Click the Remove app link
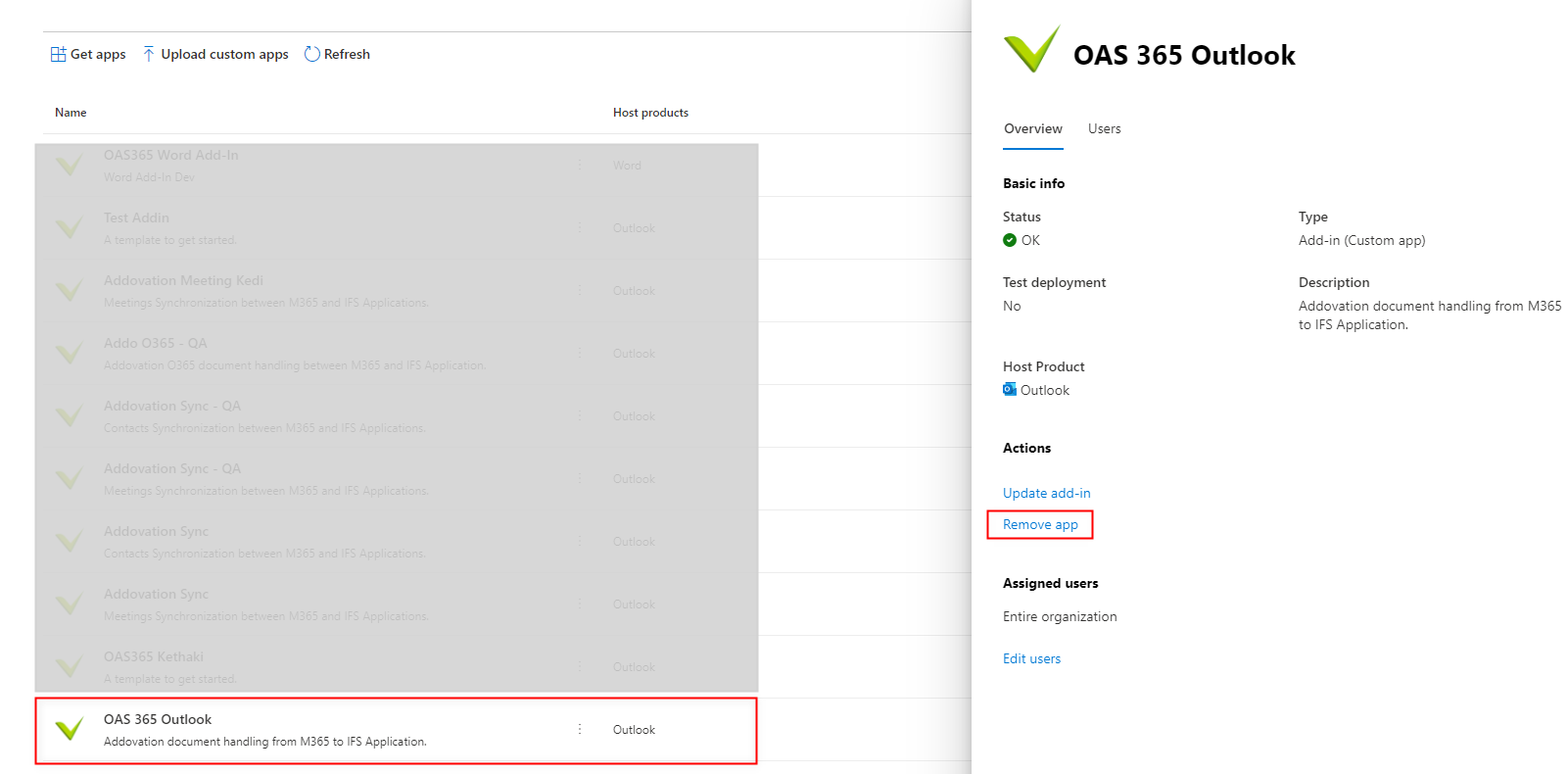The image size is (1568, 774). point(1040,524)
